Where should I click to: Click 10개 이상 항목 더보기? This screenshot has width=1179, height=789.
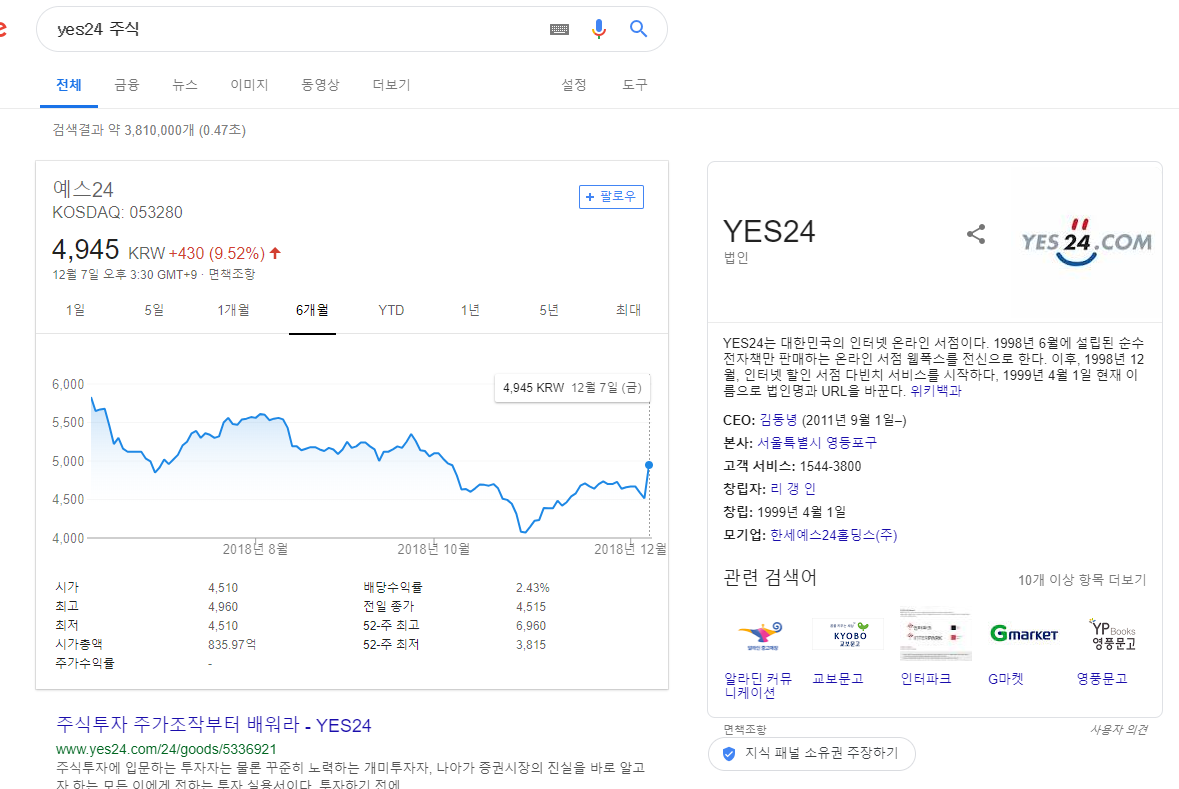(x=1082, y=580)
